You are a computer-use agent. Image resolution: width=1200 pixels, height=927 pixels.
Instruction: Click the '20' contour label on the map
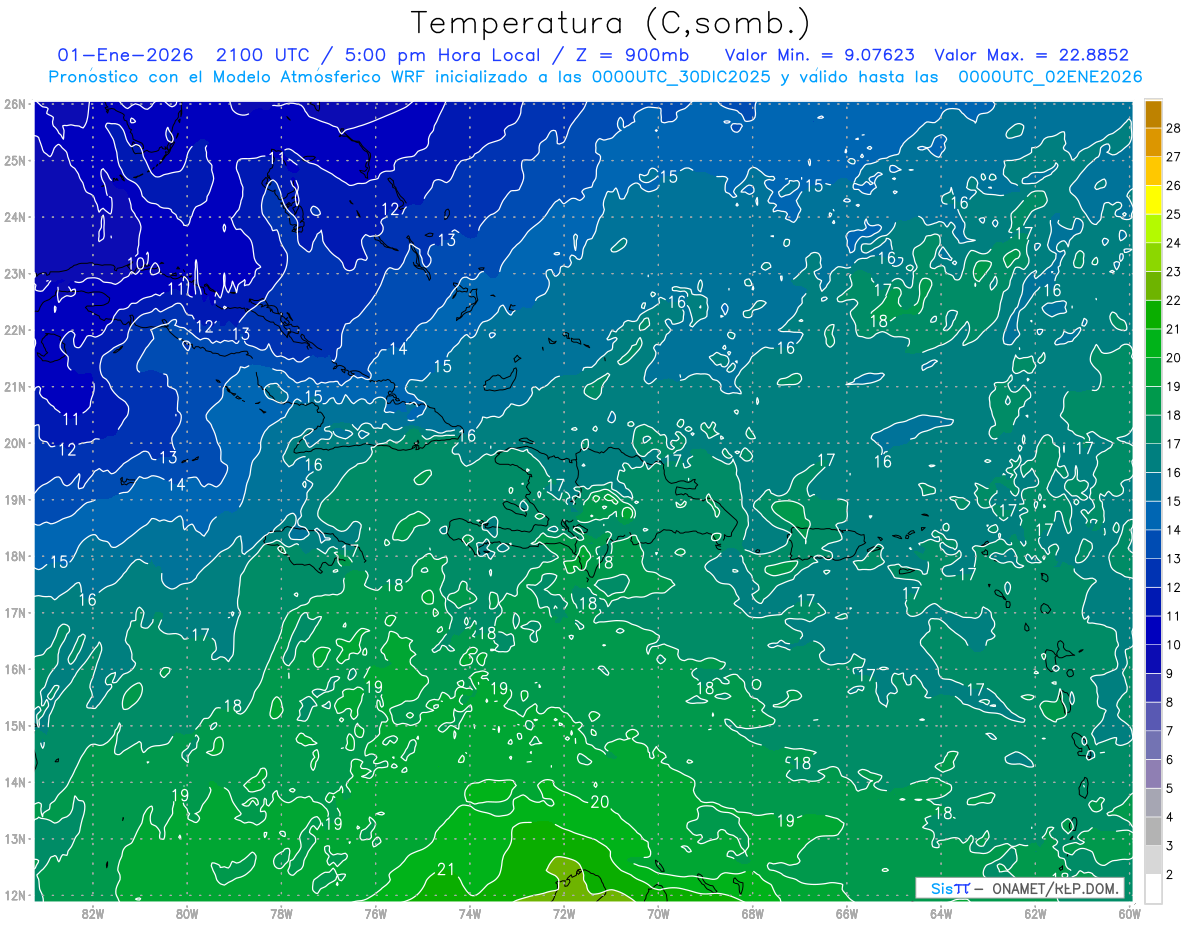(600, 802)
